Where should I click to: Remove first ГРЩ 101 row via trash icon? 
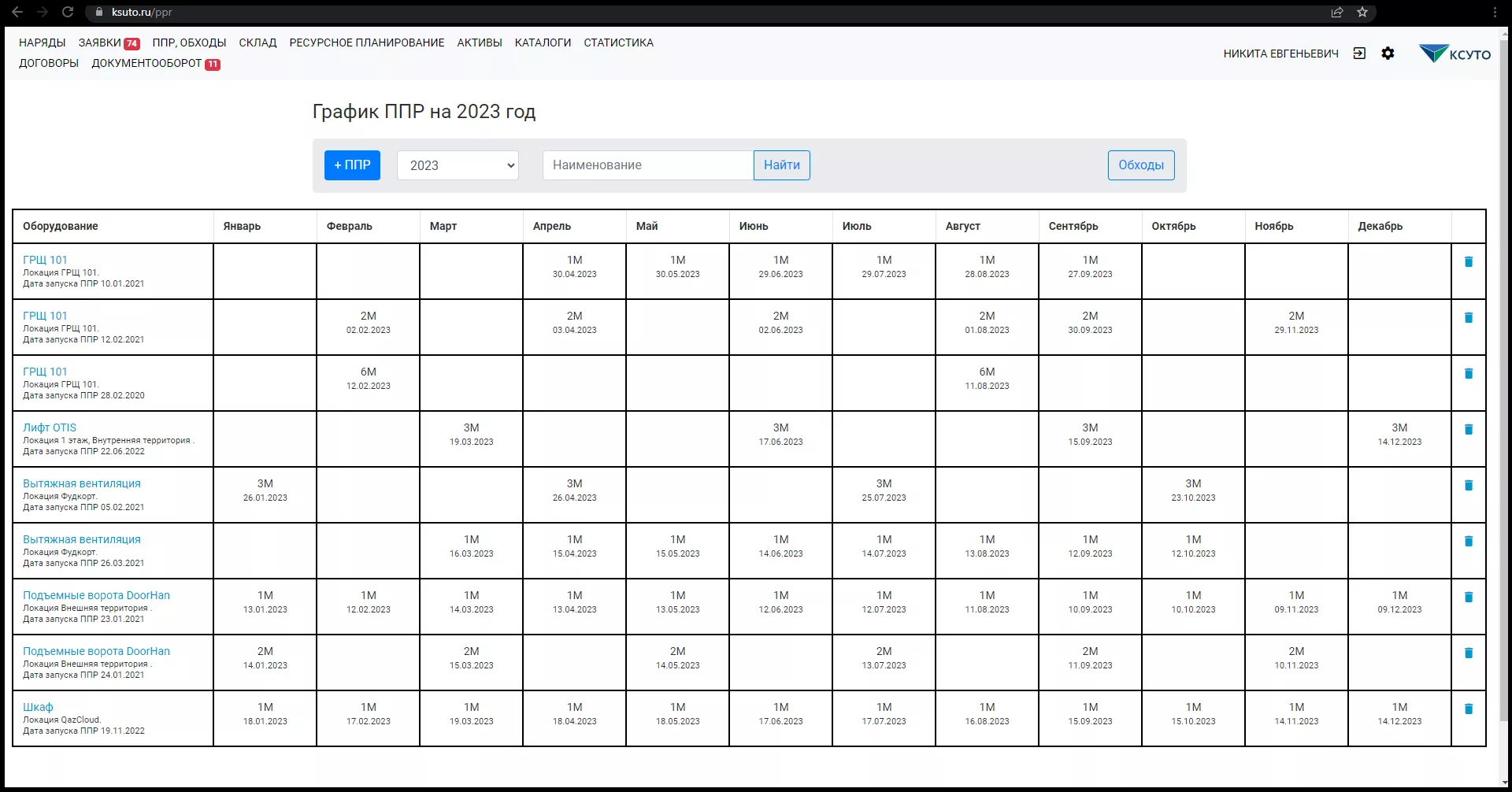point(1468,262)
